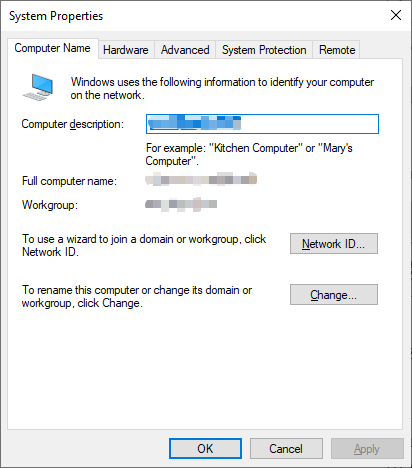The image size is (412, 468).
Task: Click the computer monitor icon
Action: (x=38, y=87)
